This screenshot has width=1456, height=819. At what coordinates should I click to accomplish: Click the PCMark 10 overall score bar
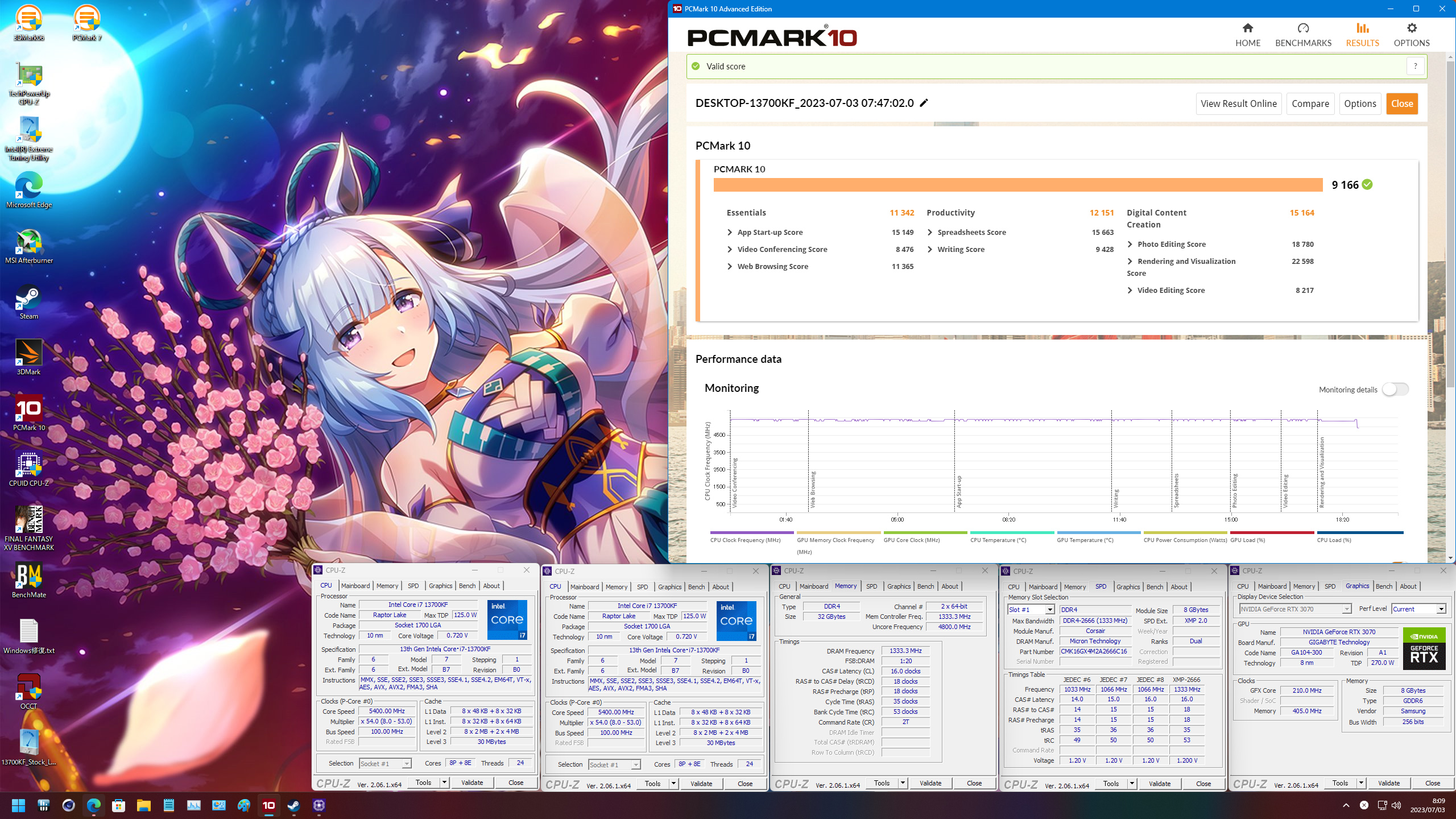coord(1018,185)
